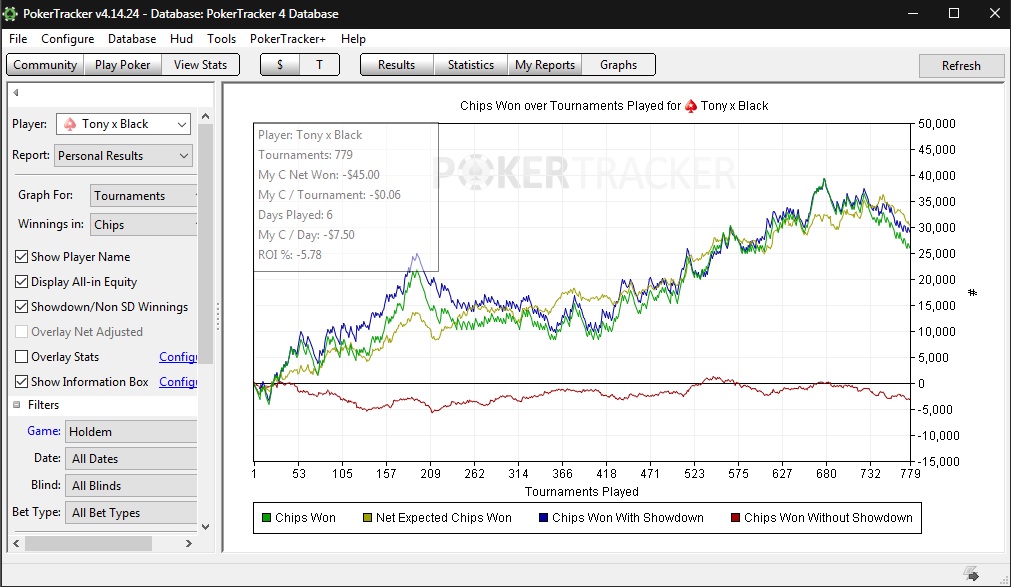Click the Game filter label link
This screenshot has width=1011, height=587.
pos(44,431)
